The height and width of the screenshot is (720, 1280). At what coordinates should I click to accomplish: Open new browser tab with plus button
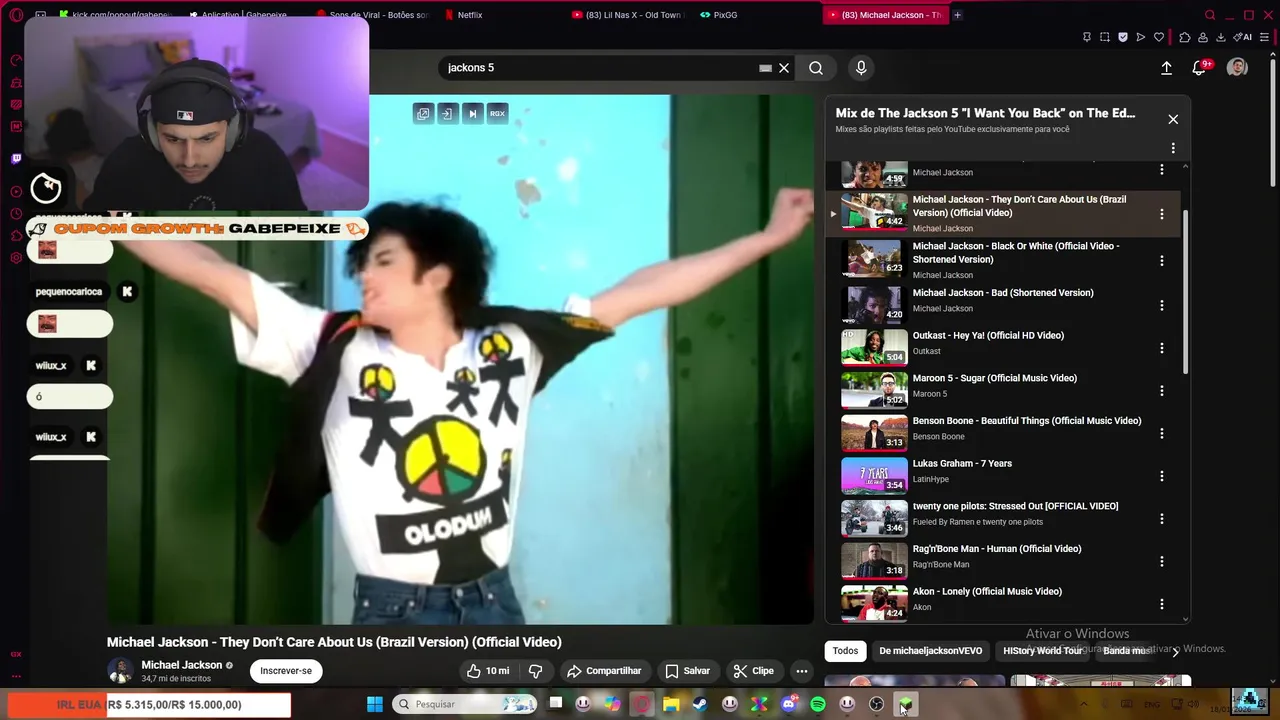coord(957,15)
